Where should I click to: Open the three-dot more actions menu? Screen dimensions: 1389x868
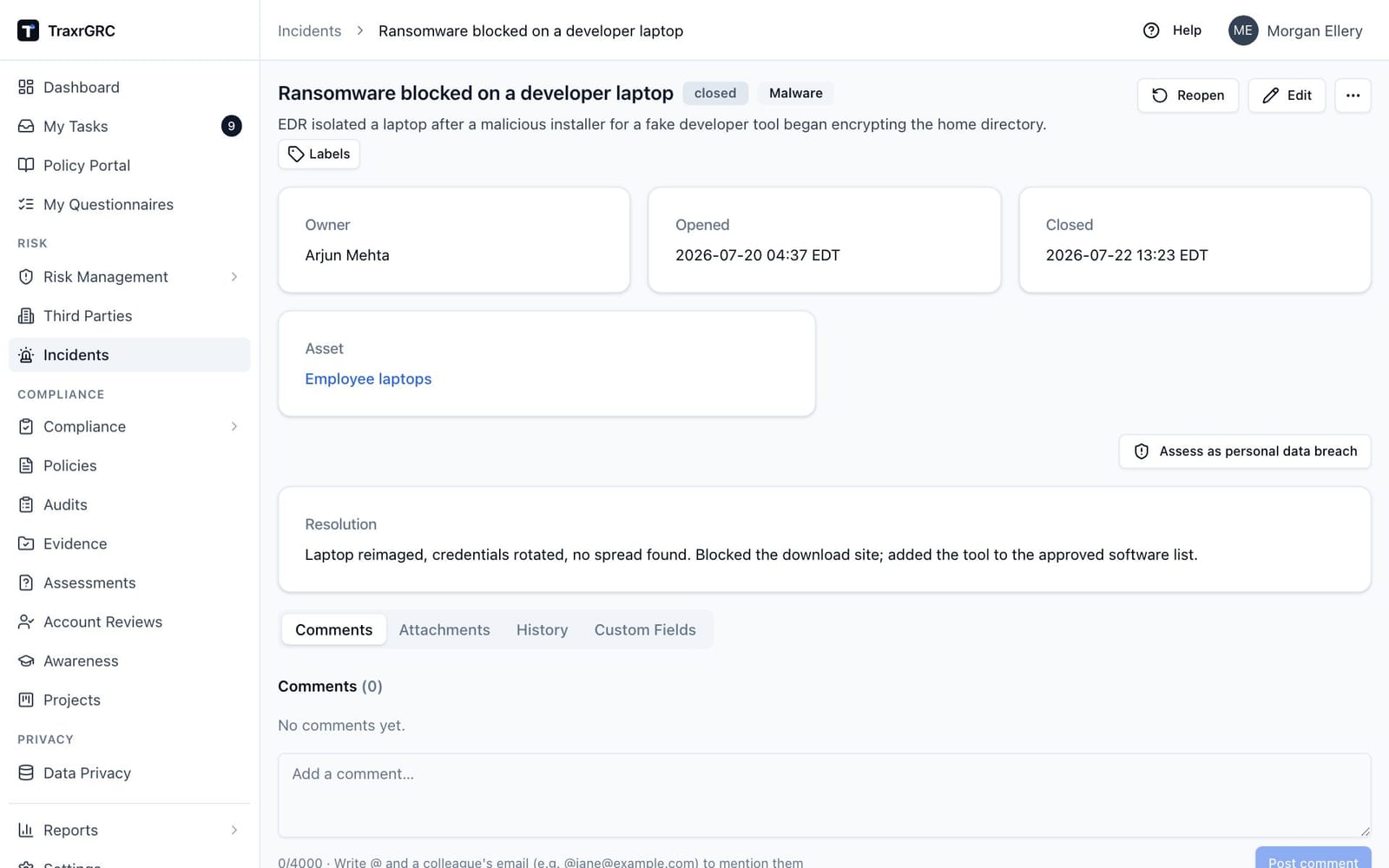point(1353,95)
